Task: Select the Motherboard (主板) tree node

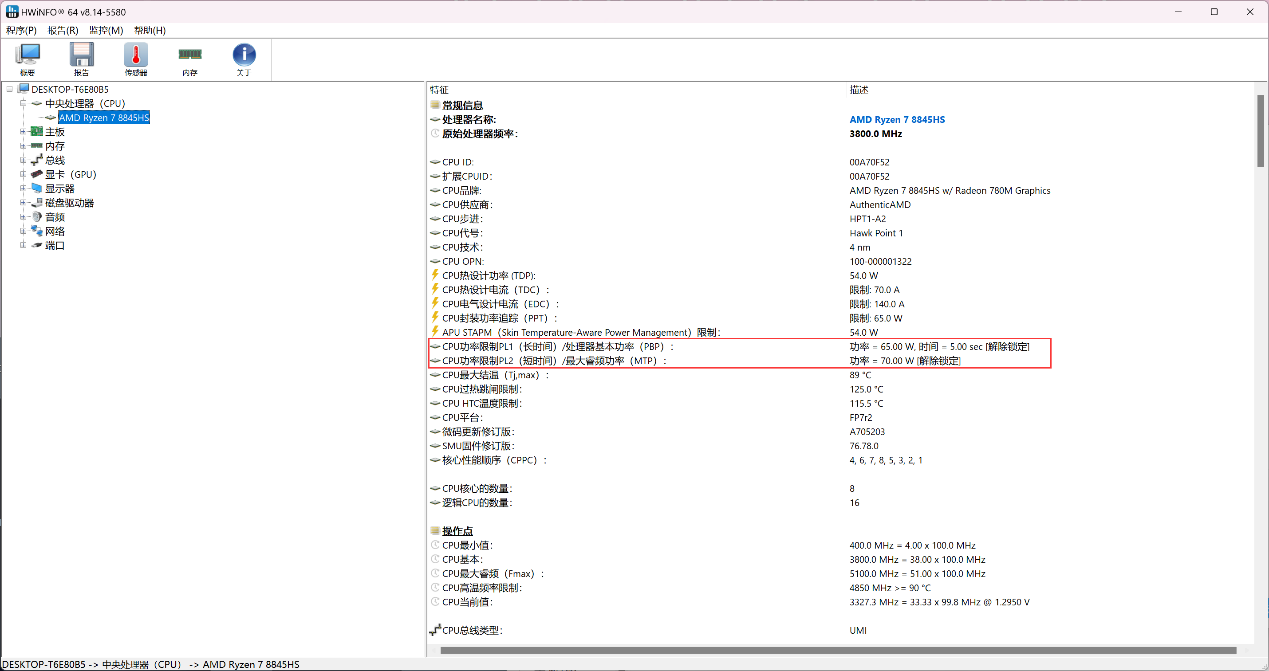Action: pos(54,132)
